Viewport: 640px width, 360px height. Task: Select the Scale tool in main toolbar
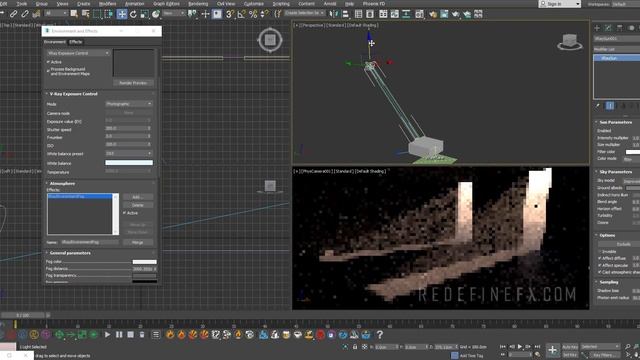pyautogui.click(x=144, y=14)
